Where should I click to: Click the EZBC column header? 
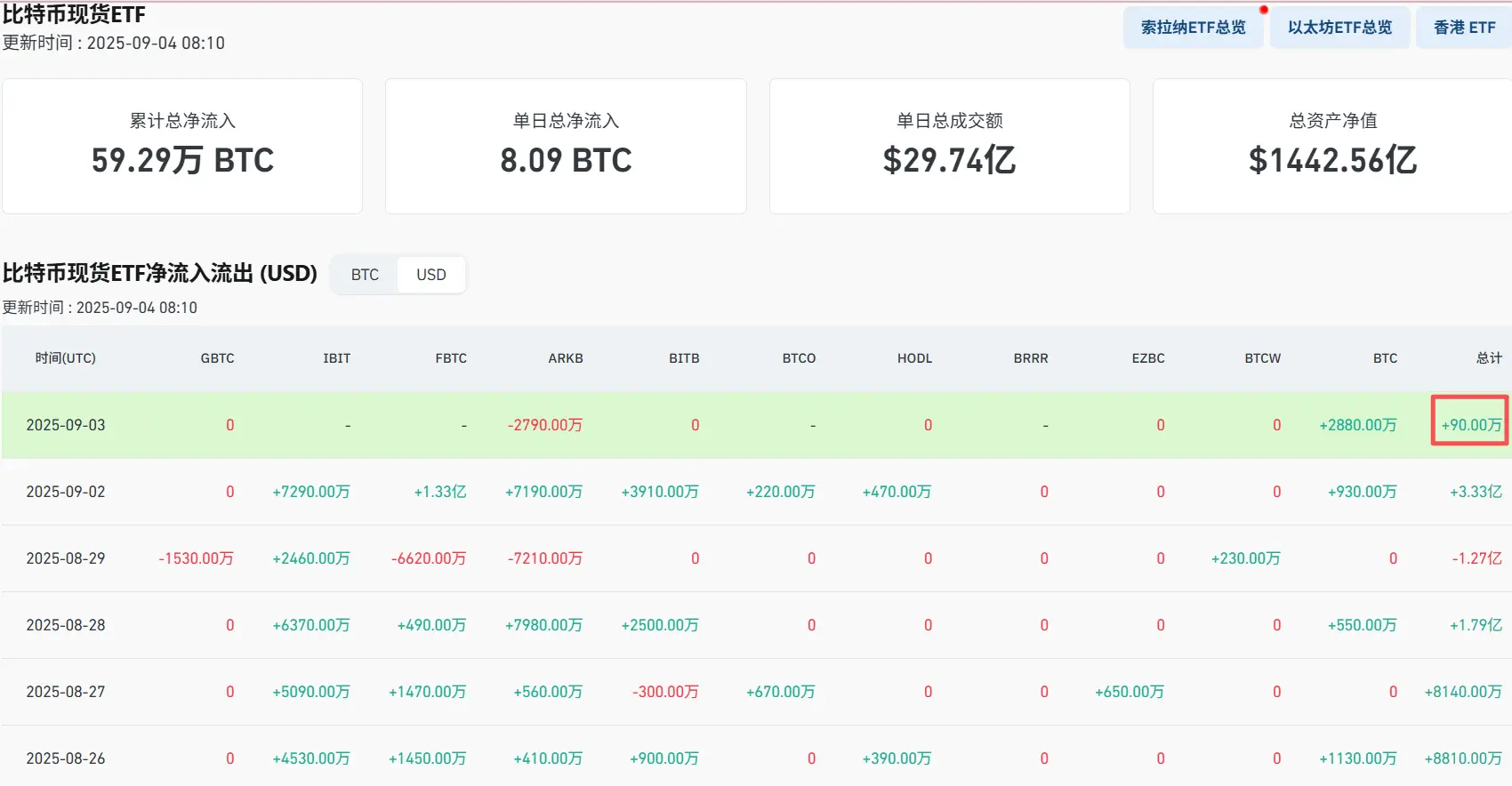pos(1148,358)
